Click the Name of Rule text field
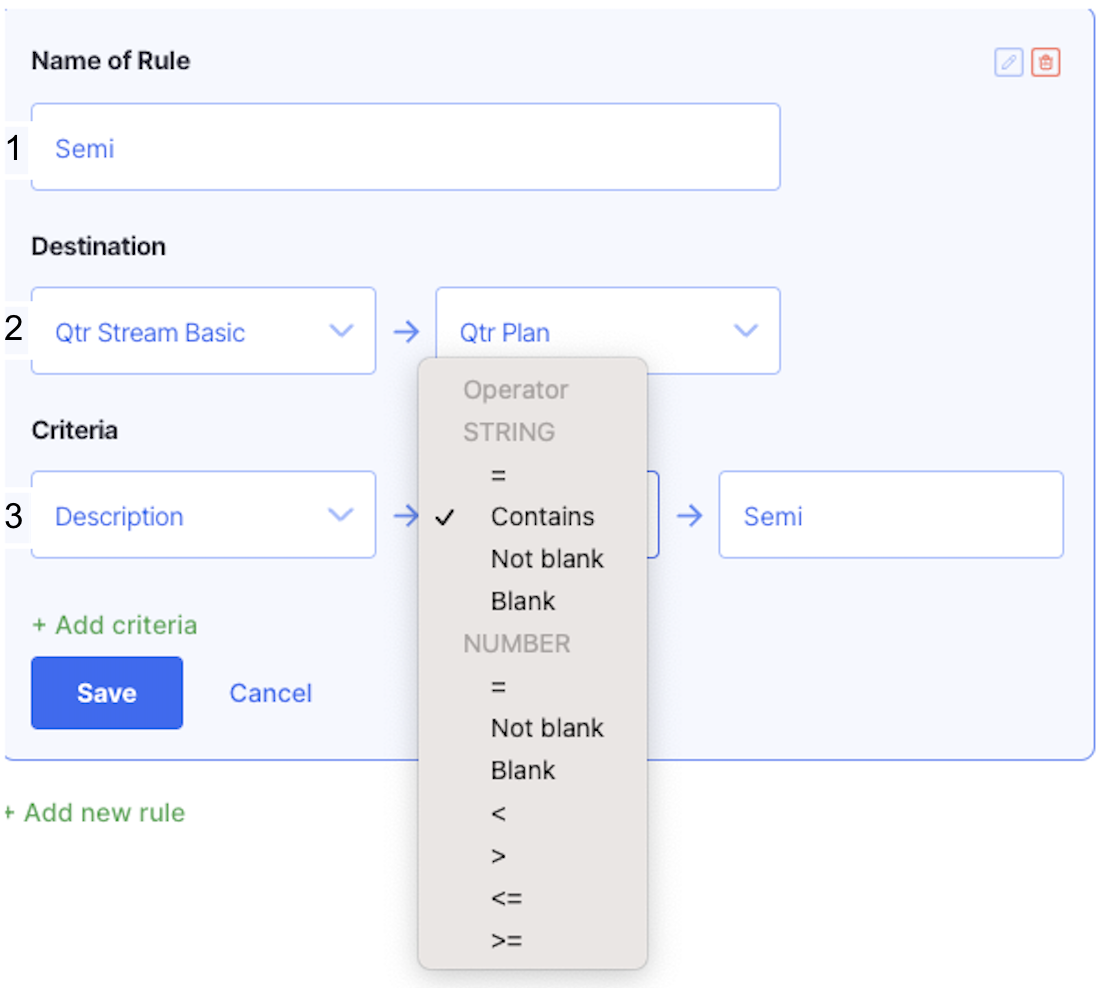 click(x=405, y=148)
